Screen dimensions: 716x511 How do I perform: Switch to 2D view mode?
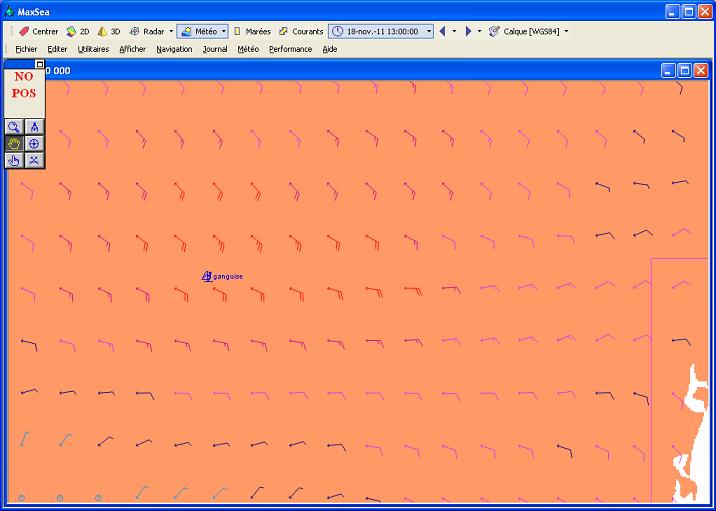78,32
